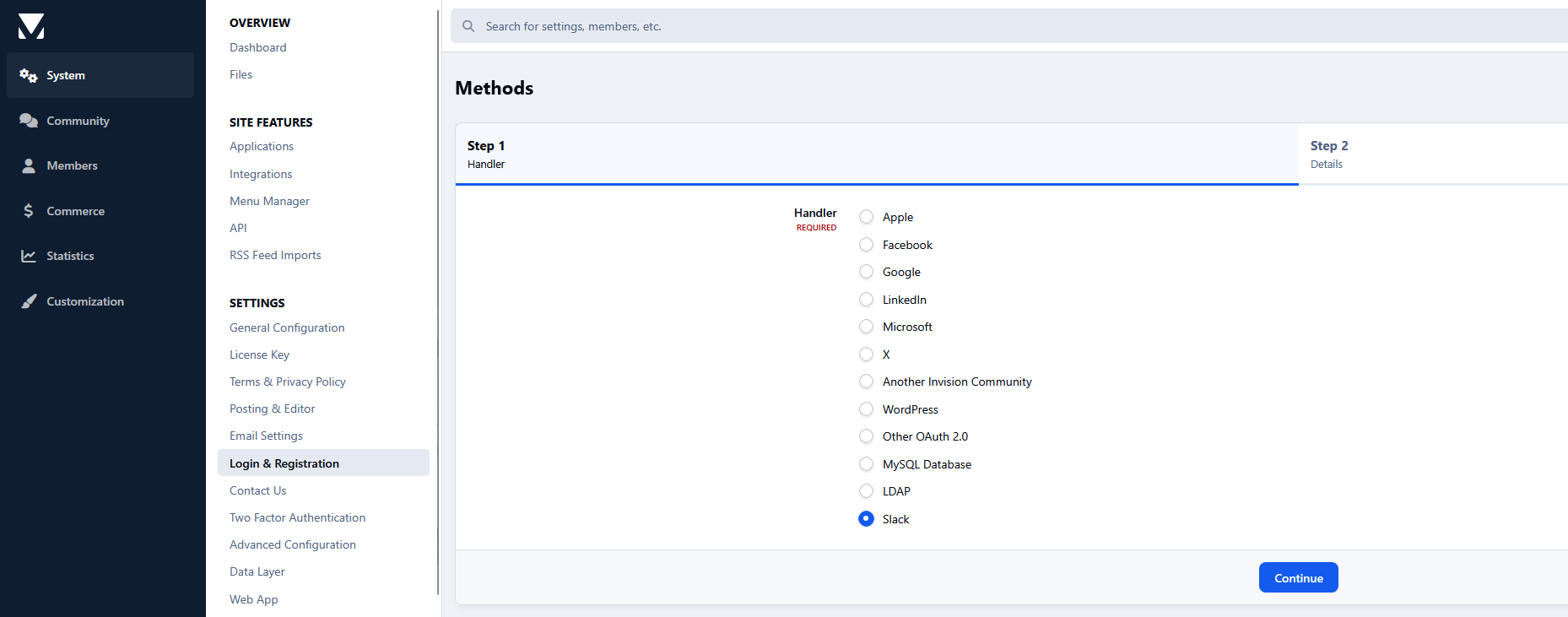
Task: Select the Slack handler radio button
Action: click(x=866, y=519)
